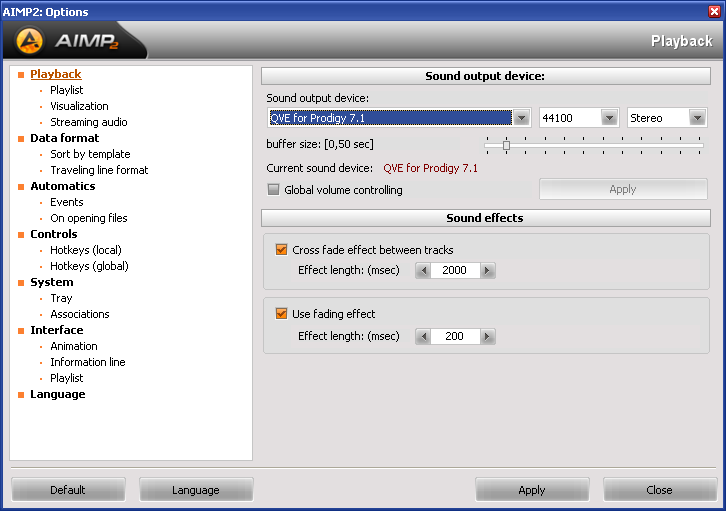Screen dimensions: 726x511
Task: Open Hotkeys (global) settings
Action: point(89,266)
